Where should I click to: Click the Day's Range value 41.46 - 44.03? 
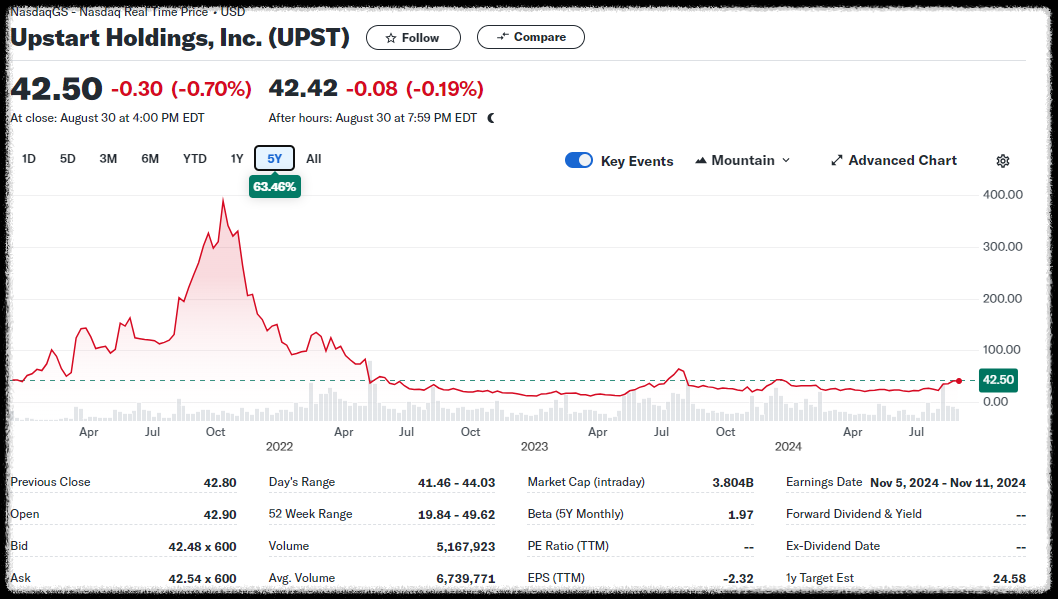[x=456, y=482]
